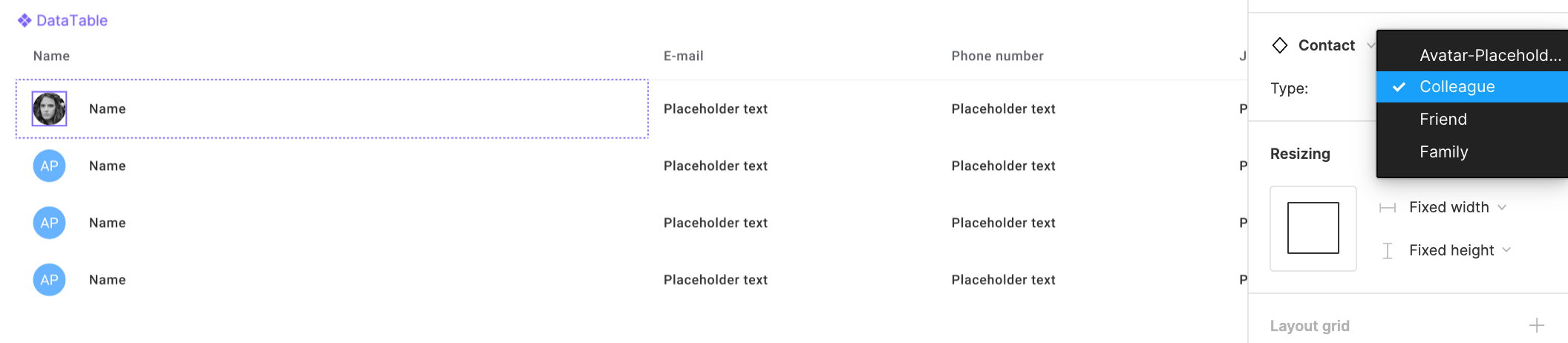The height and width of the screenshot is (343, 1568).
Task: Click the Contact component diamond icon
Action: 1280,45
